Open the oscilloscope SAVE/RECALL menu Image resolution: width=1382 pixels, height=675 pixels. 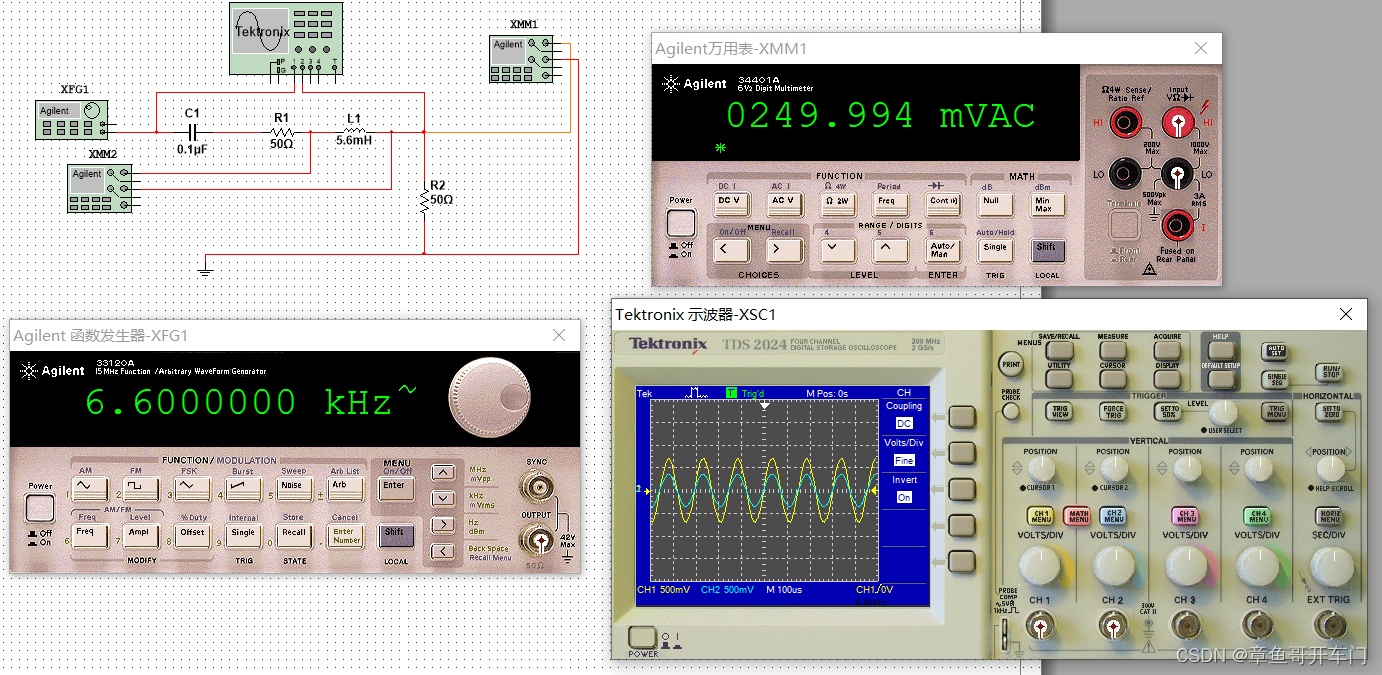point(1060,349)
